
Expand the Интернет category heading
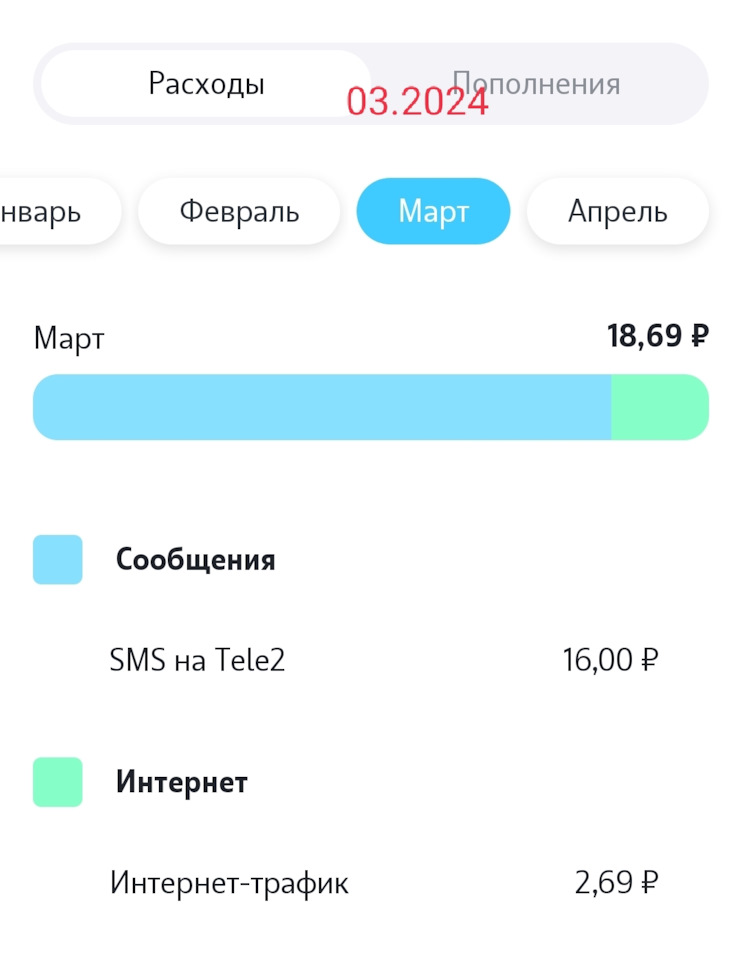point(181,782)
